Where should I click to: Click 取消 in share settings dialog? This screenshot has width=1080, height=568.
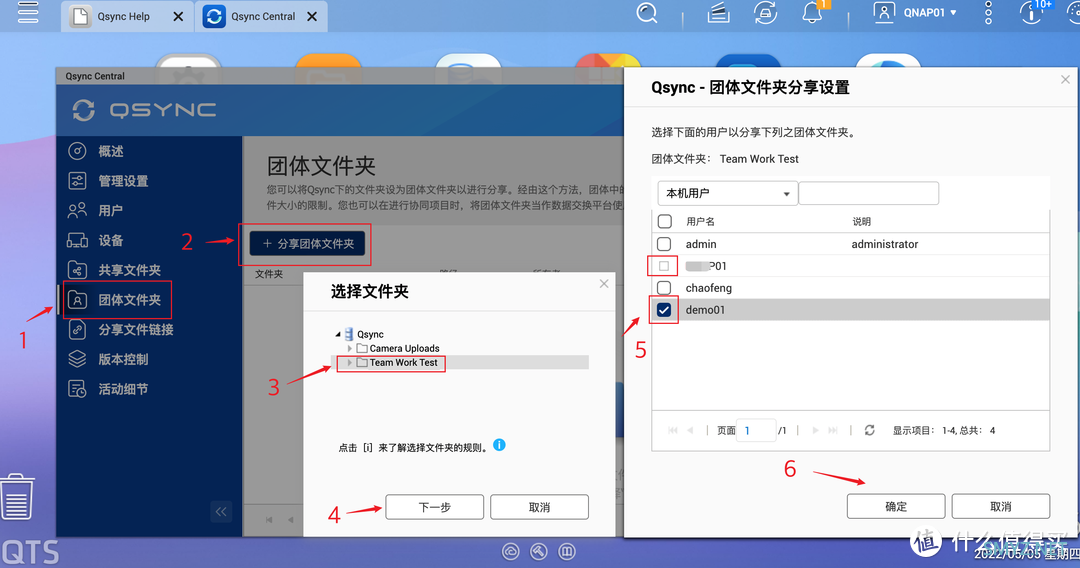(x=1001, y=507)
